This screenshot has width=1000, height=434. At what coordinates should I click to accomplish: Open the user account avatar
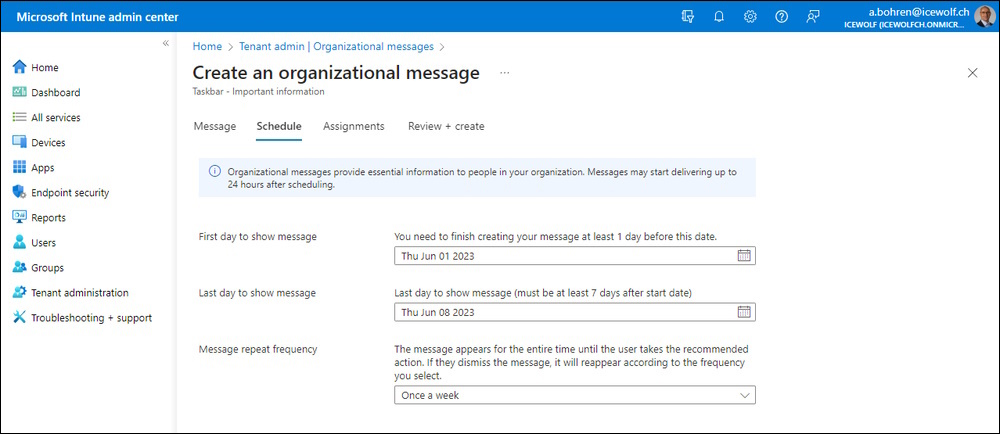(984, 17)
